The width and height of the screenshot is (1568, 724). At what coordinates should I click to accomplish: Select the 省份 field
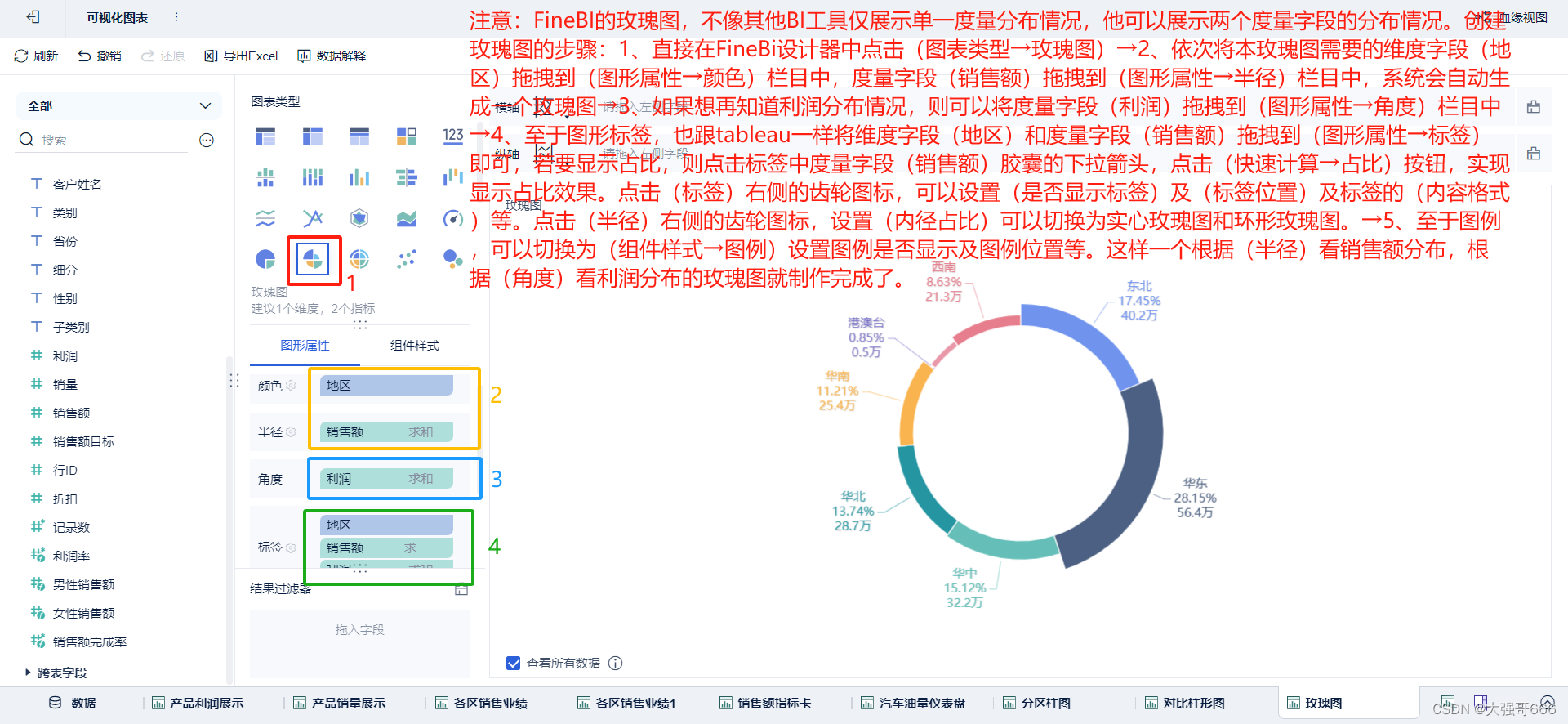(x=65, y=241)
